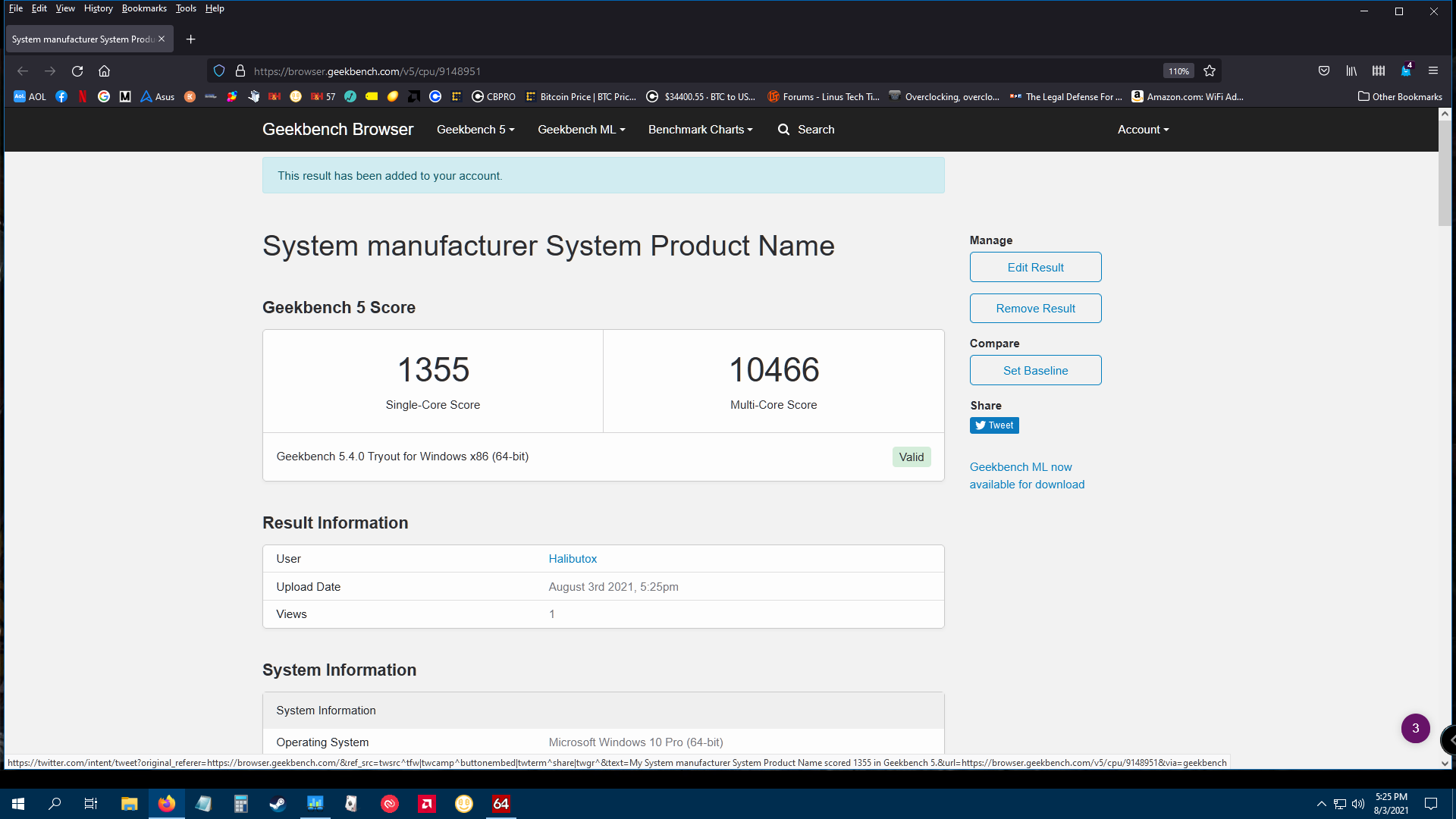
Task: Open the extension icon with badge 4
Action: coord(1406,70)
